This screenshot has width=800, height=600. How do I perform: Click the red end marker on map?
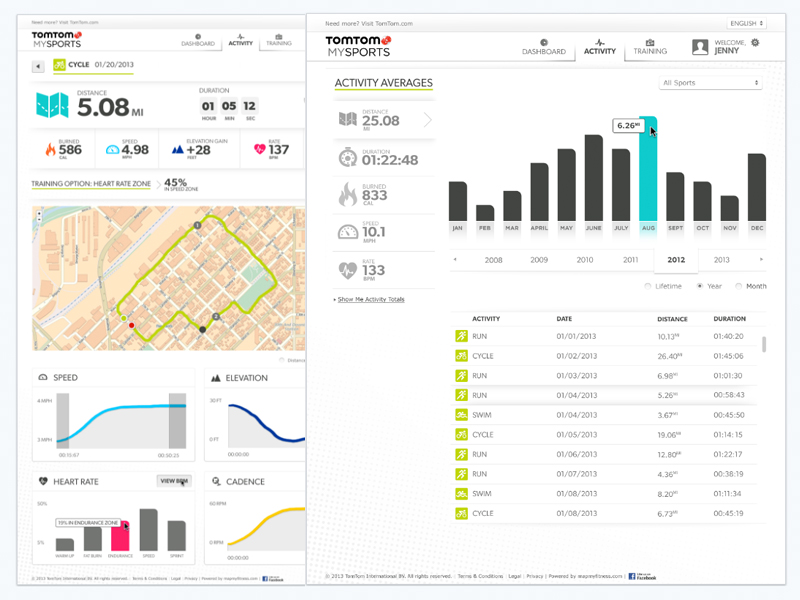[x=132, y=325]
